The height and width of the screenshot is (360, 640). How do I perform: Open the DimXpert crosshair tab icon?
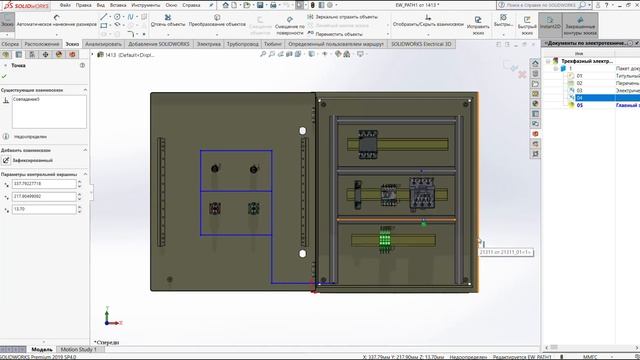pyautogui.click(x=45, y=54)
